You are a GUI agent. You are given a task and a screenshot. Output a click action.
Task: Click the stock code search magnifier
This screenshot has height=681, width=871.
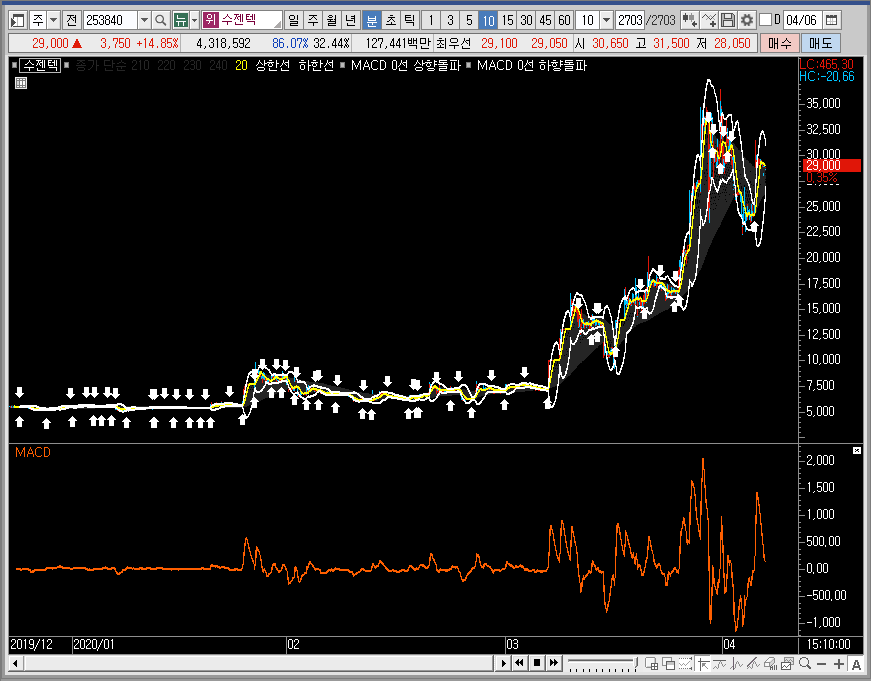click(161, 21)
